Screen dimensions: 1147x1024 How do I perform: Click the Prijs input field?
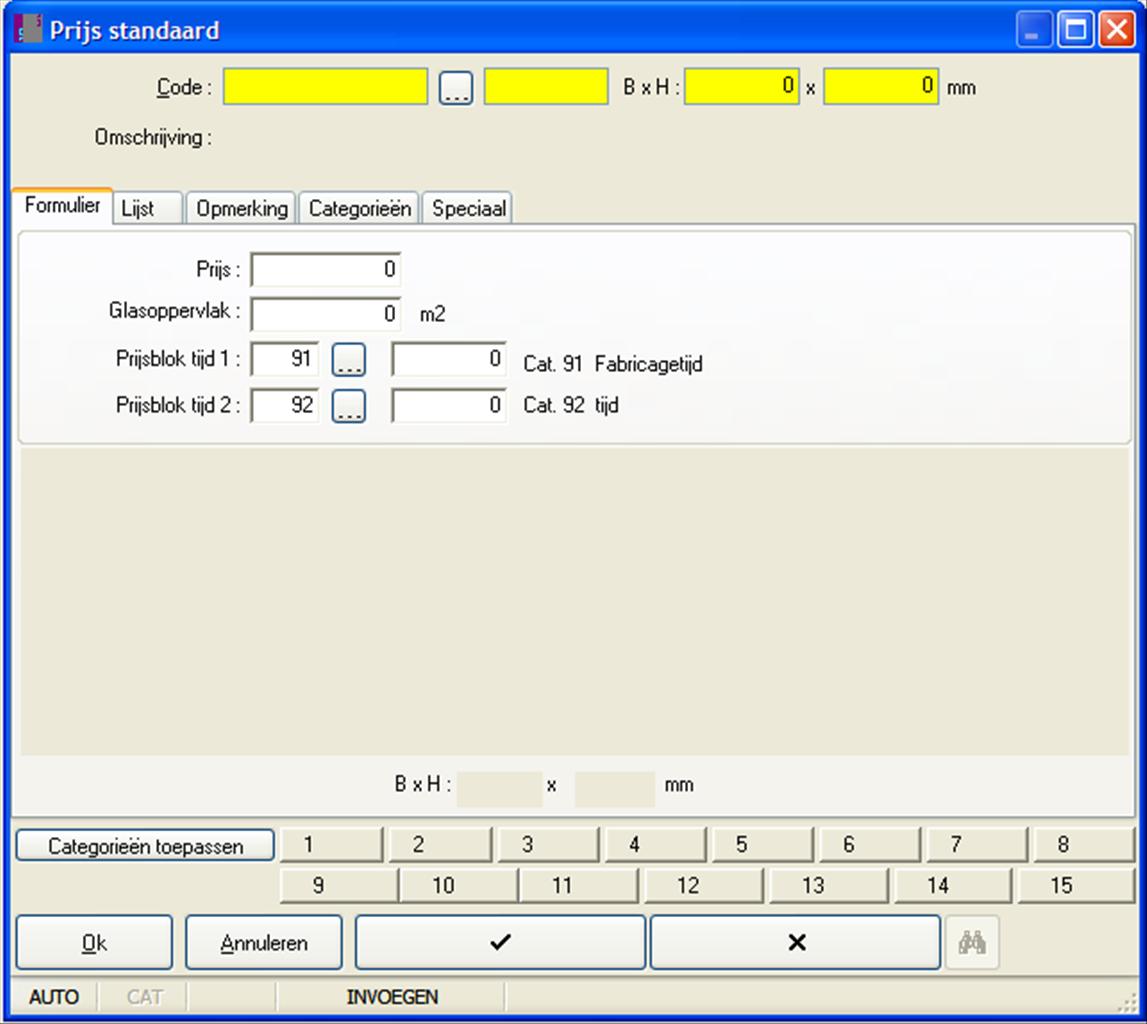tap(326, 270)
